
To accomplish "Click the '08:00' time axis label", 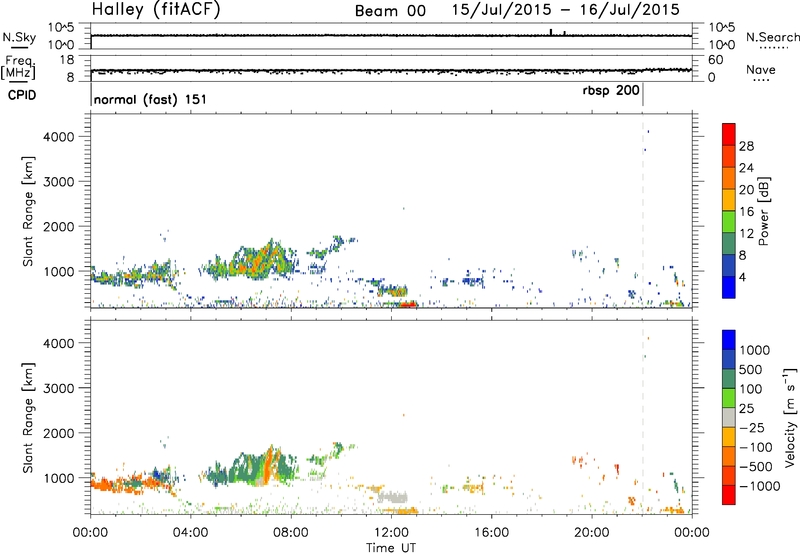I will coord(291,533).
